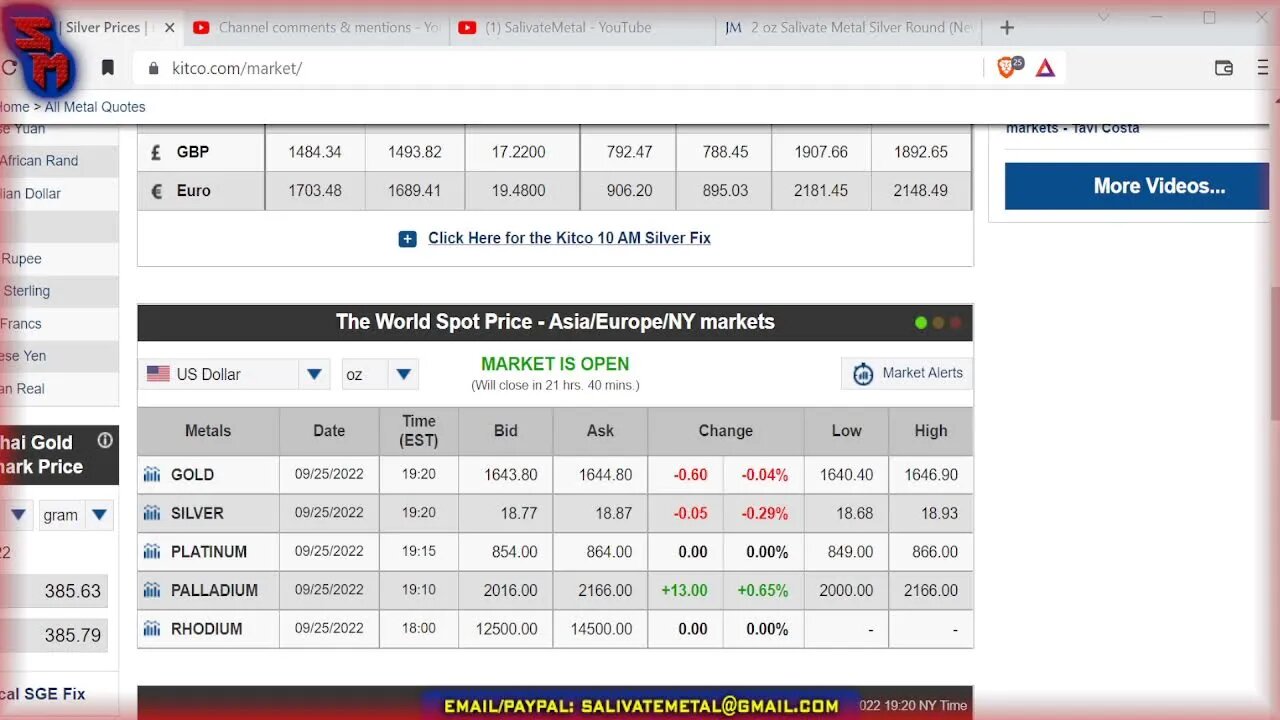
Task: Open the RHODIUM metal link
Action: [x=206, y=629]
